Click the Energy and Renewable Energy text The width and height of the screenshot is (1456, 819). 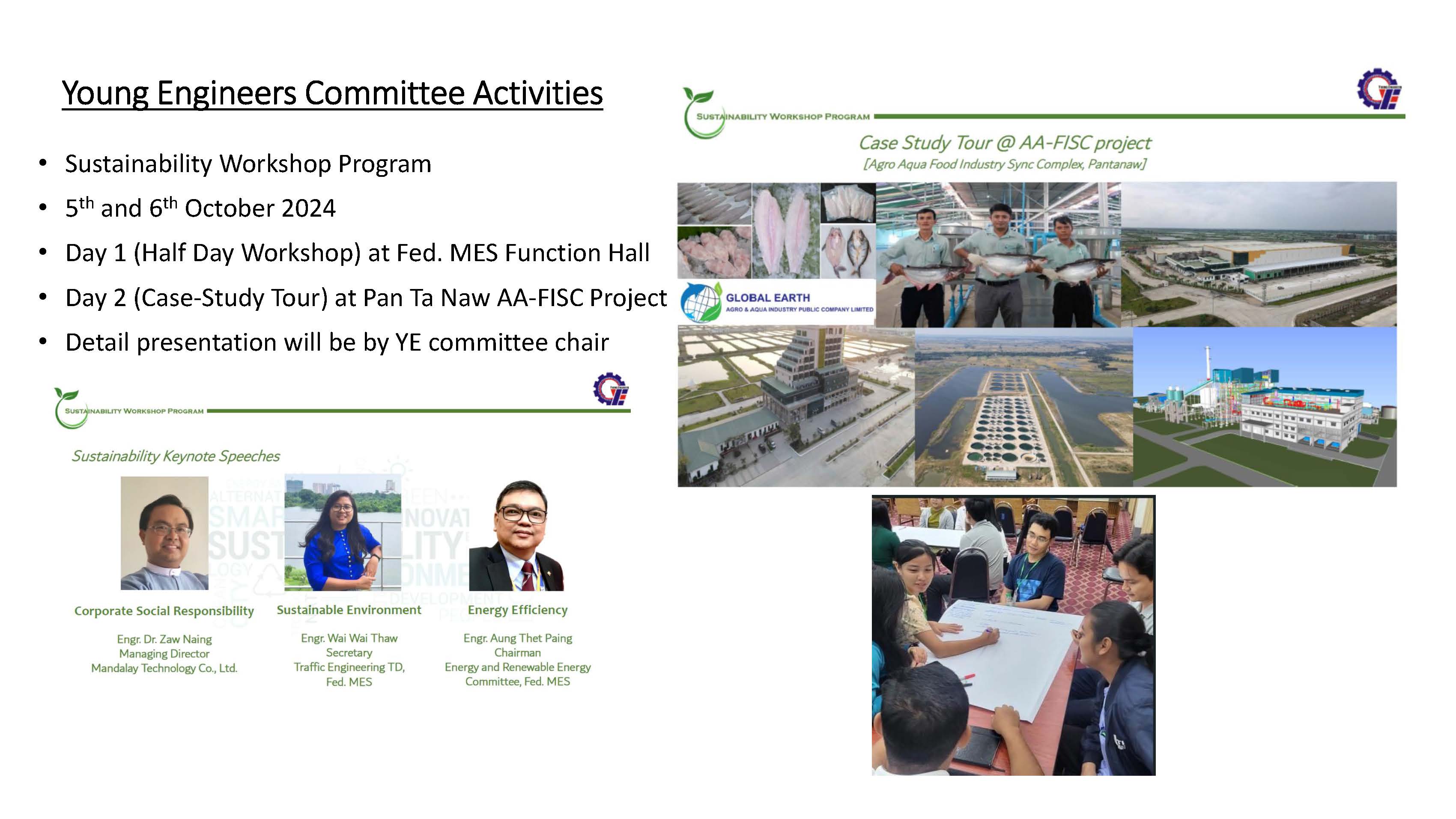517,667
